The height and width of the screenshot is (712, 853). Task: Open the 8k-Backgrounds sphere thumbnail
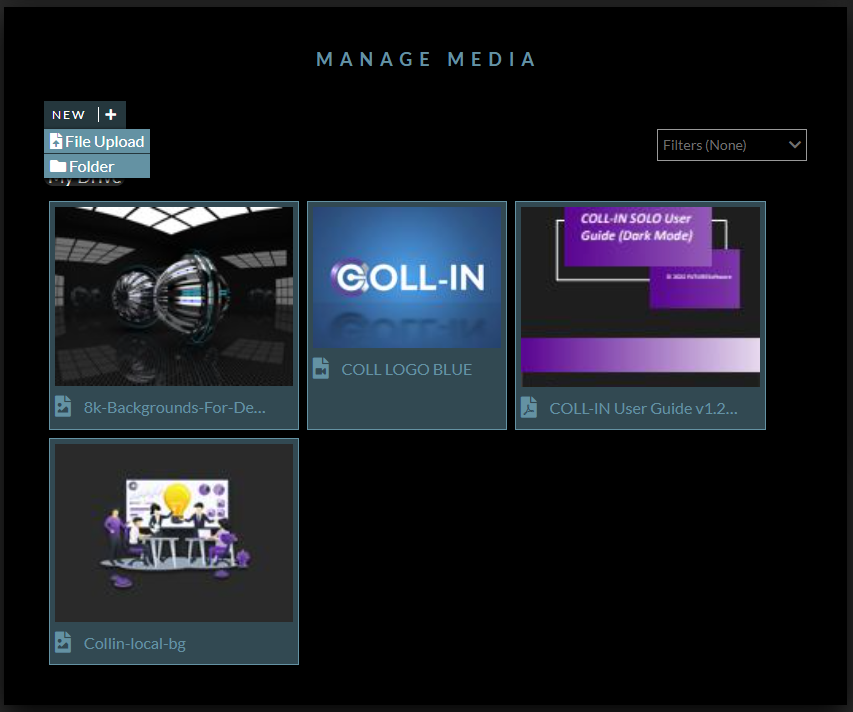(174, 296)
